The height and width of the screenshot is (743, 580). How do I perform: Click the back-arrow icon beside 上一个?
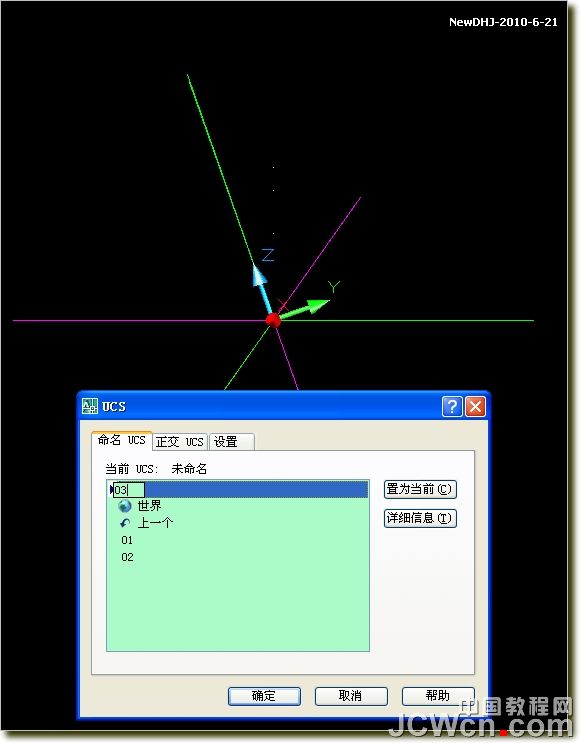(125, 523)
